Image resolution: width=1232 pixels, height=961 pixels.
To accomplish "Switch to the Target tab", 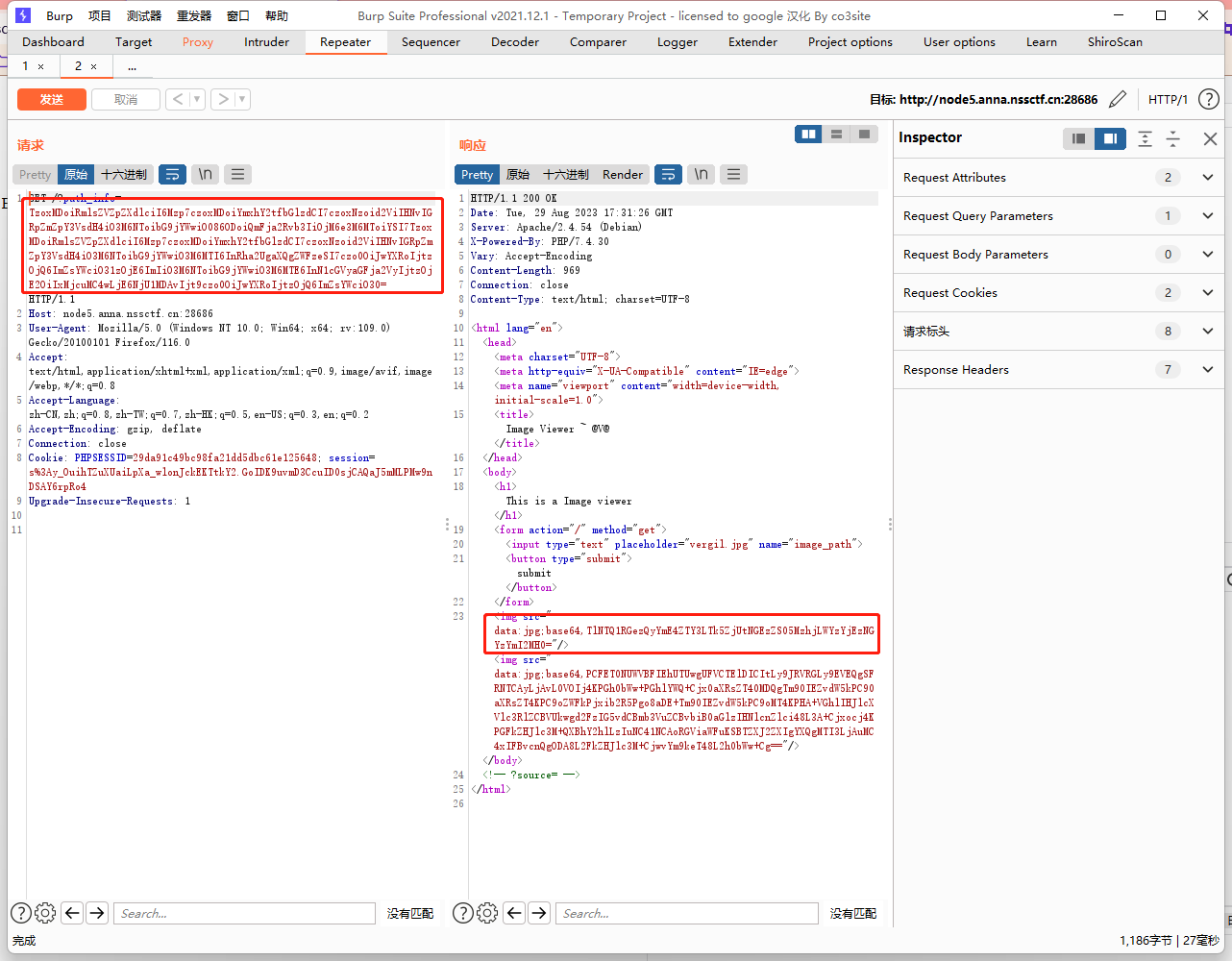I will pyautogui.click(x=134, y=42).
